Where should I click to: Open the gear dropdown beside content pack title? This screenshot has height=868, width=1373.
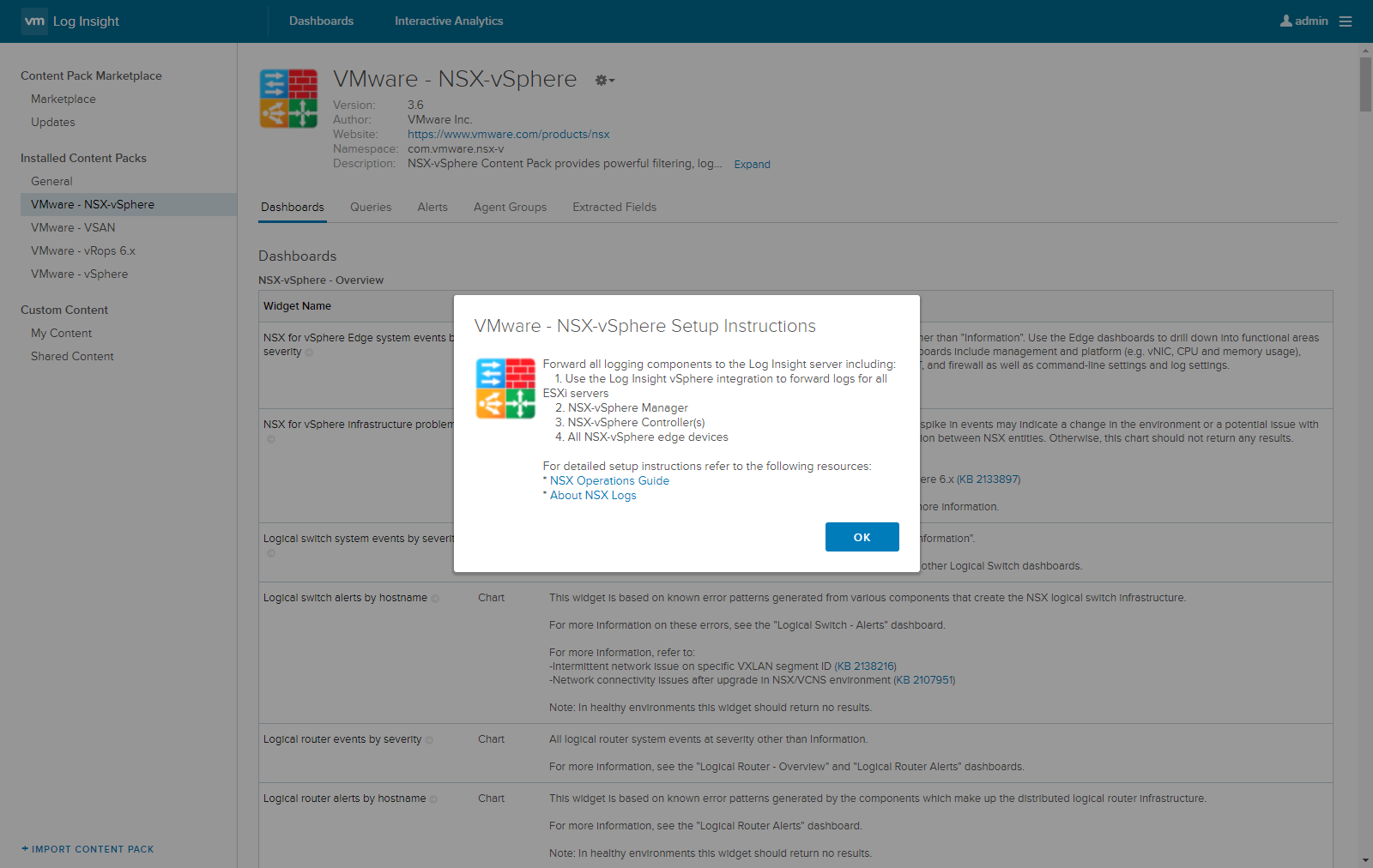[x=604, y=80]
